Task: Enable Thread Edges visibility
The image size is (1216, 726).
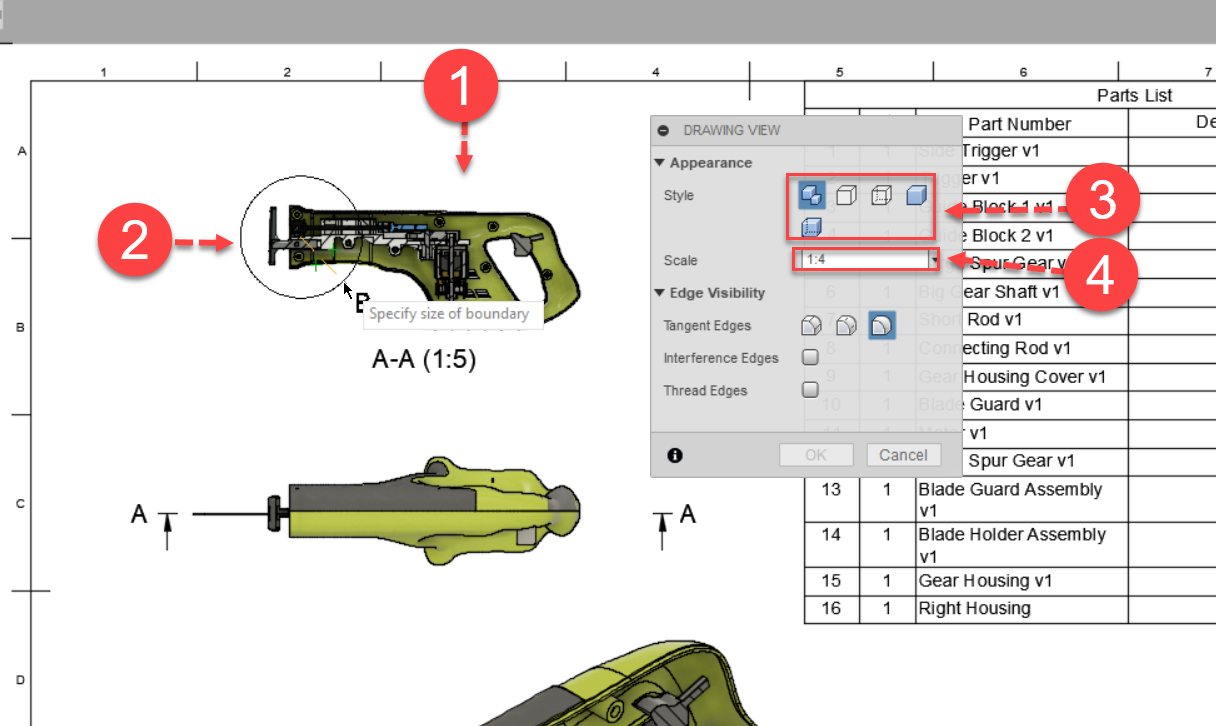Action: (x=810, y=389)
